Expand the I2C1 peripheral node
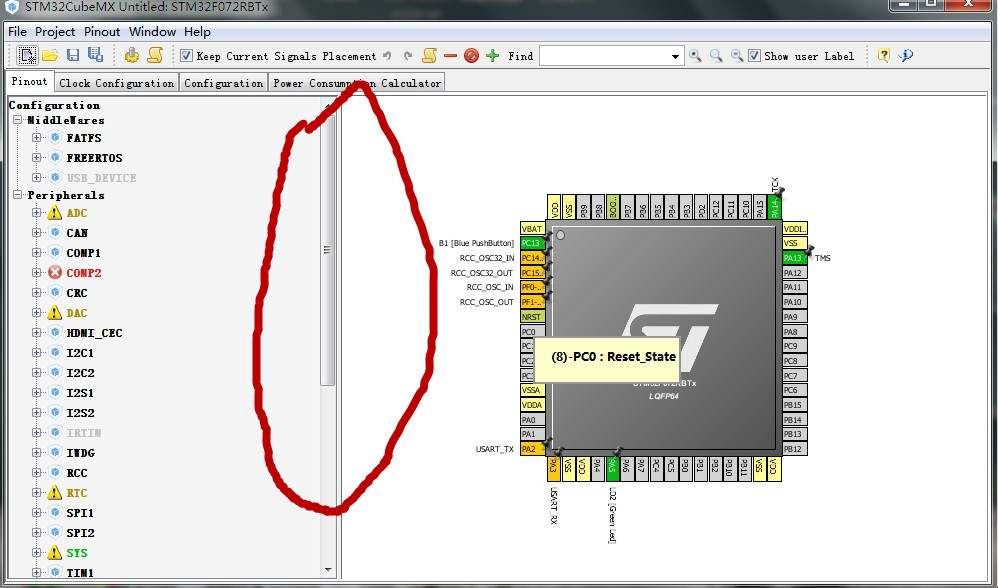This screenshot has height=588, width=998. (36, 353)
